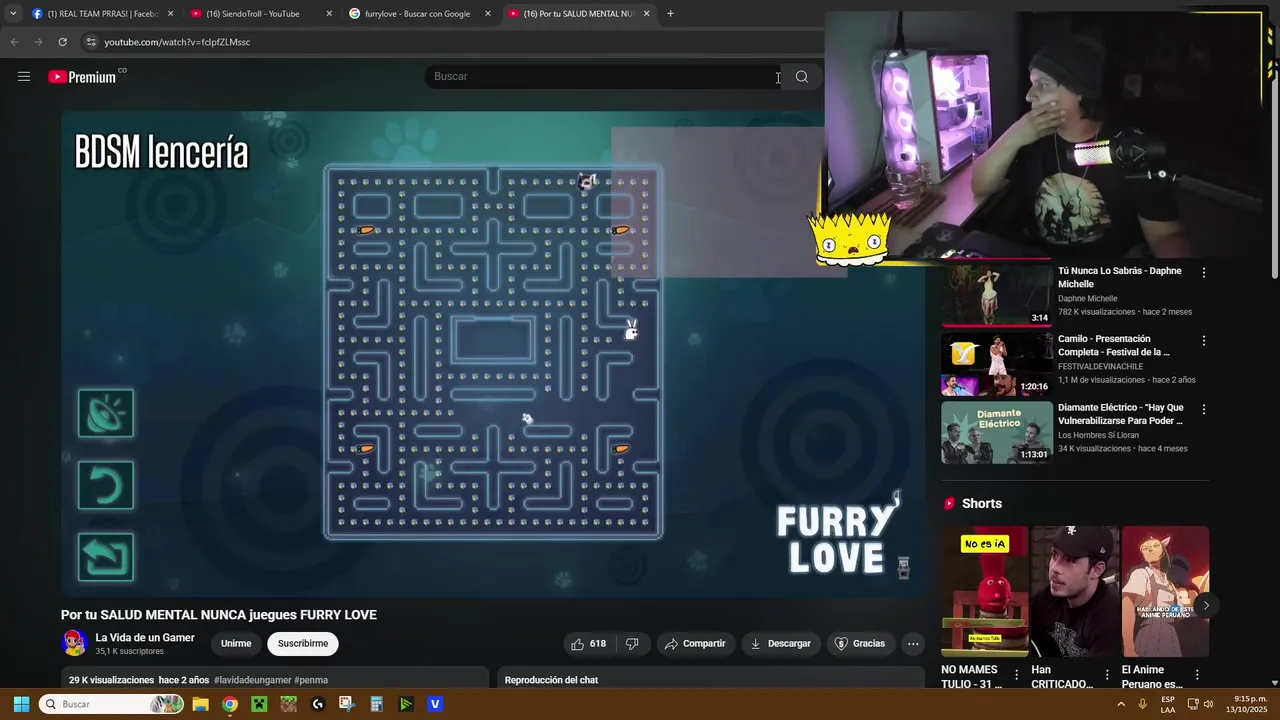Open options for El Anime Peruano short
This screenshot has height=720, width=1280.
click(x=1197, y=675)
